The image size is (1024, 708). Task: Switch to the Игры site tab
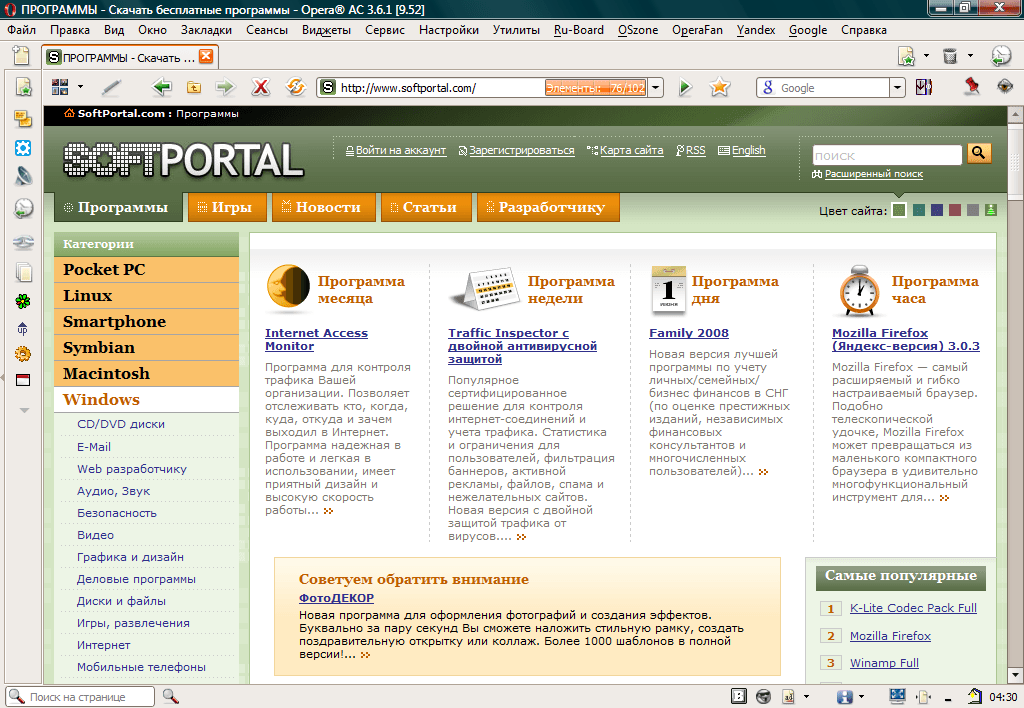pyautogui.click(x=227, y=207)
